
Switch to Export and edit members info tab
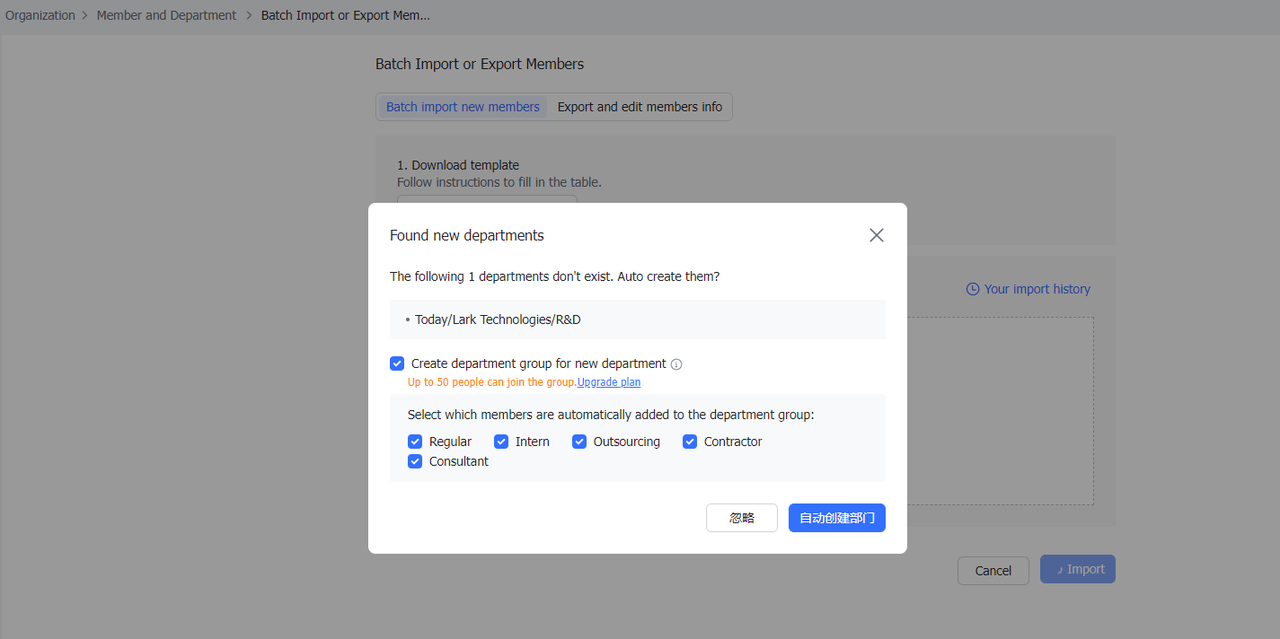pyautogui.click(x=639, y=107)
